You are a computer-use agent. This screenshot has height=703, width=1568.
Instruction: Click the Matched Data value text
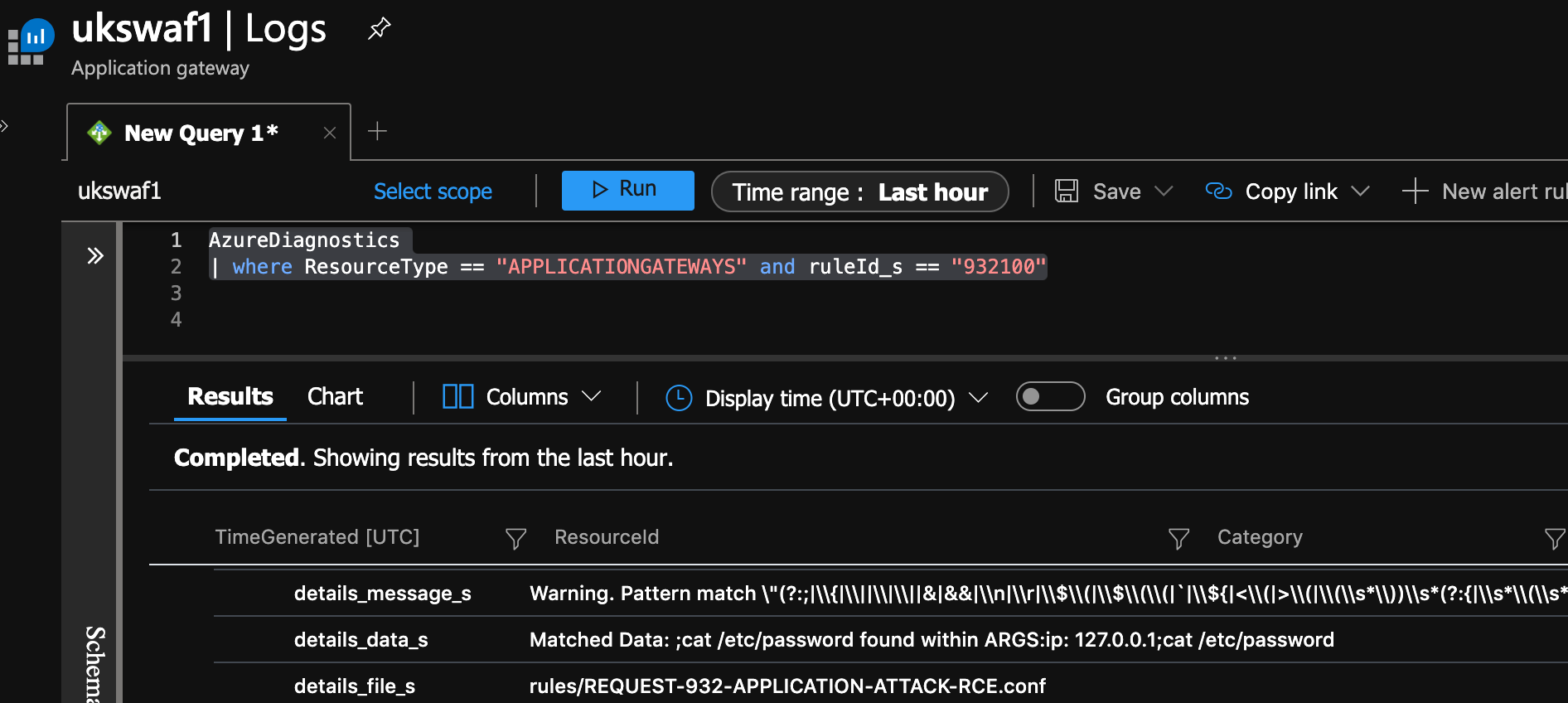tap(932, 640)
